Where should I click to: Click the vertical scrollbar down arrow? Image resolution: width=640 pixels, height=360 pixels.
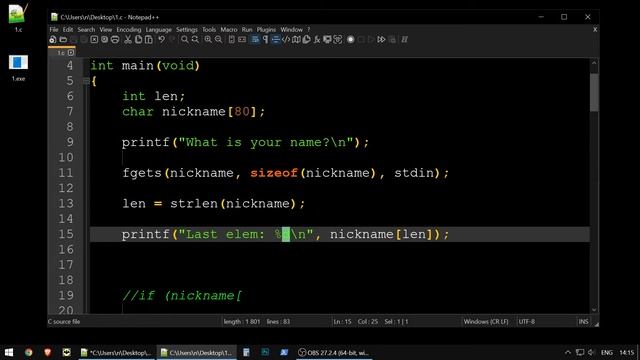point(594,309)
